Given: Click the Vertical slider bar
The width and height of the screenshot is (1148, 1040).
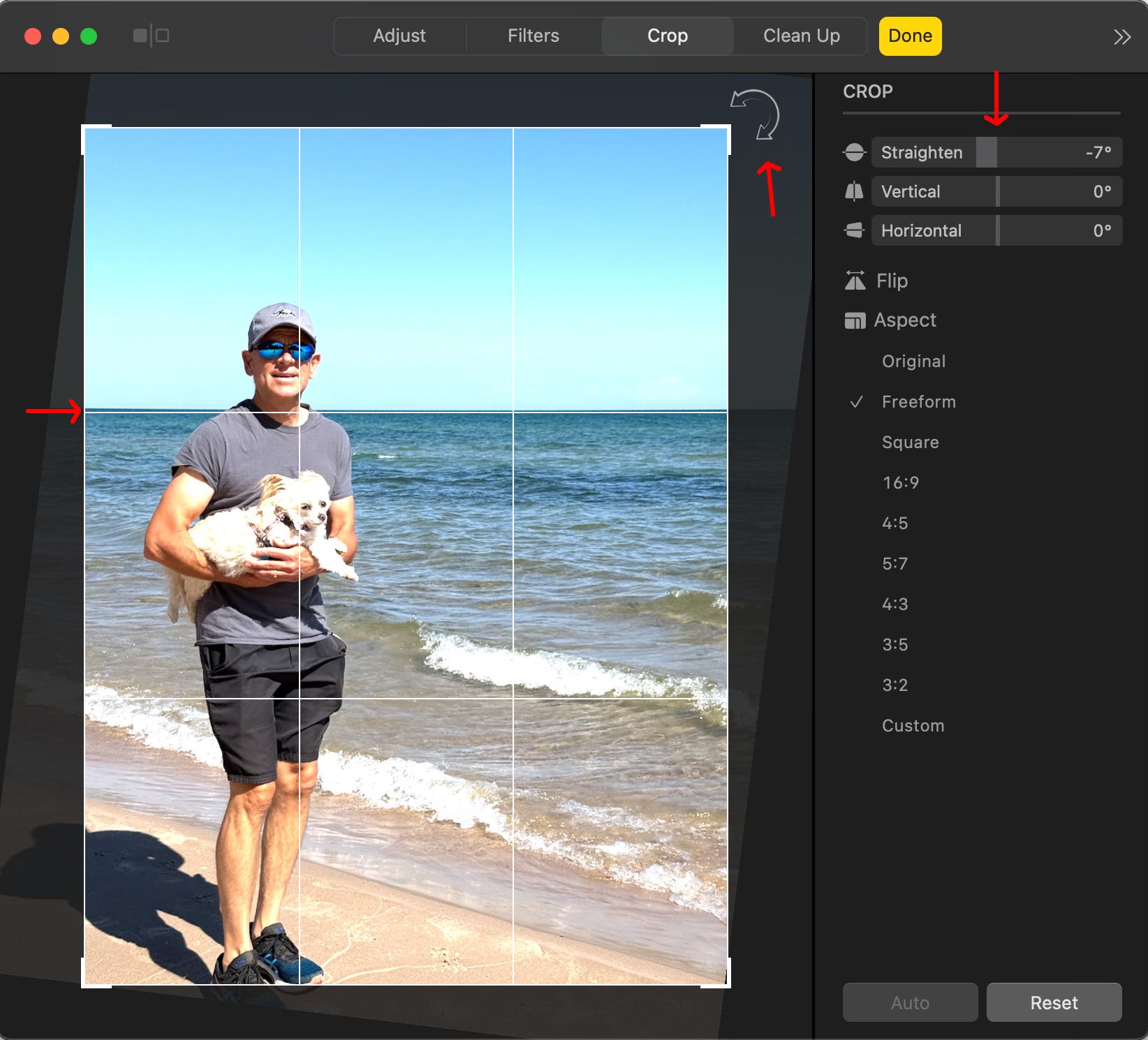Looking at the screenshot, I should pos(996,191).
